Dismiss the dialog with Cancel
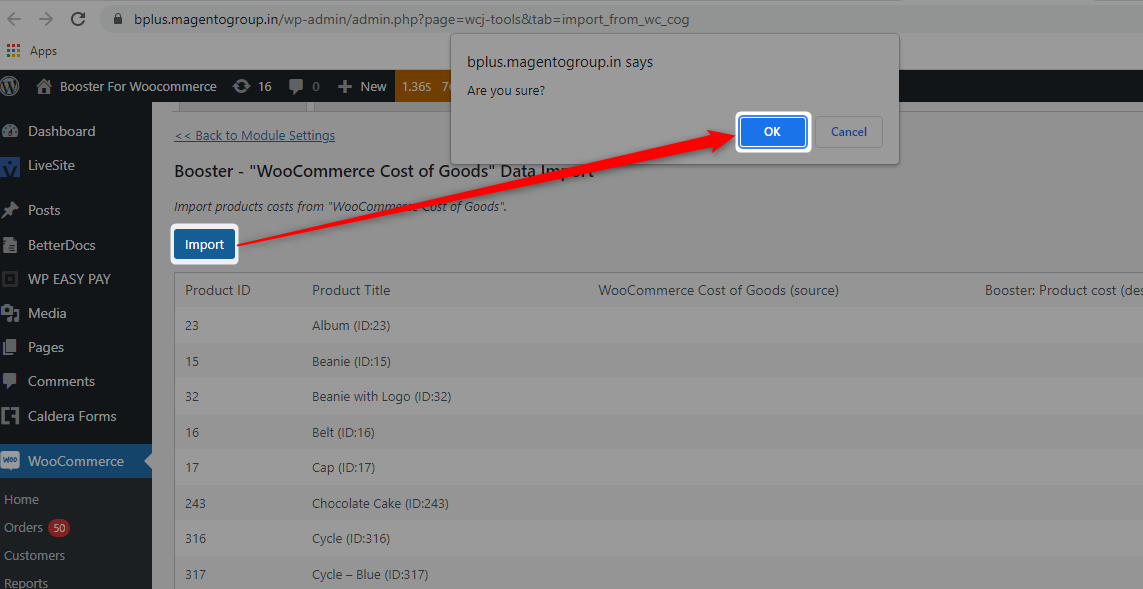Image resolution: width=1143 pixels, height=589 pixels. [849, 132]
